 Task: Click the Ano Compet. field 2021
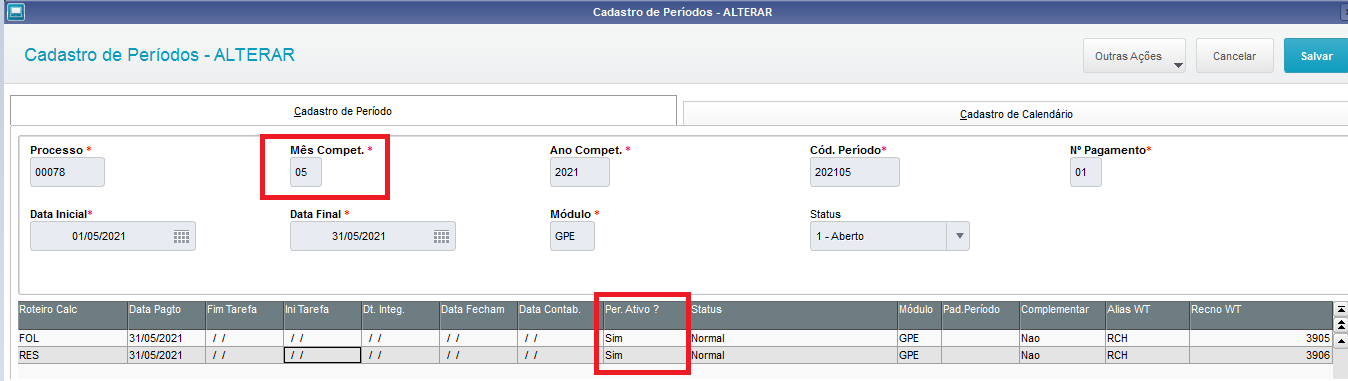pos(579,172)
